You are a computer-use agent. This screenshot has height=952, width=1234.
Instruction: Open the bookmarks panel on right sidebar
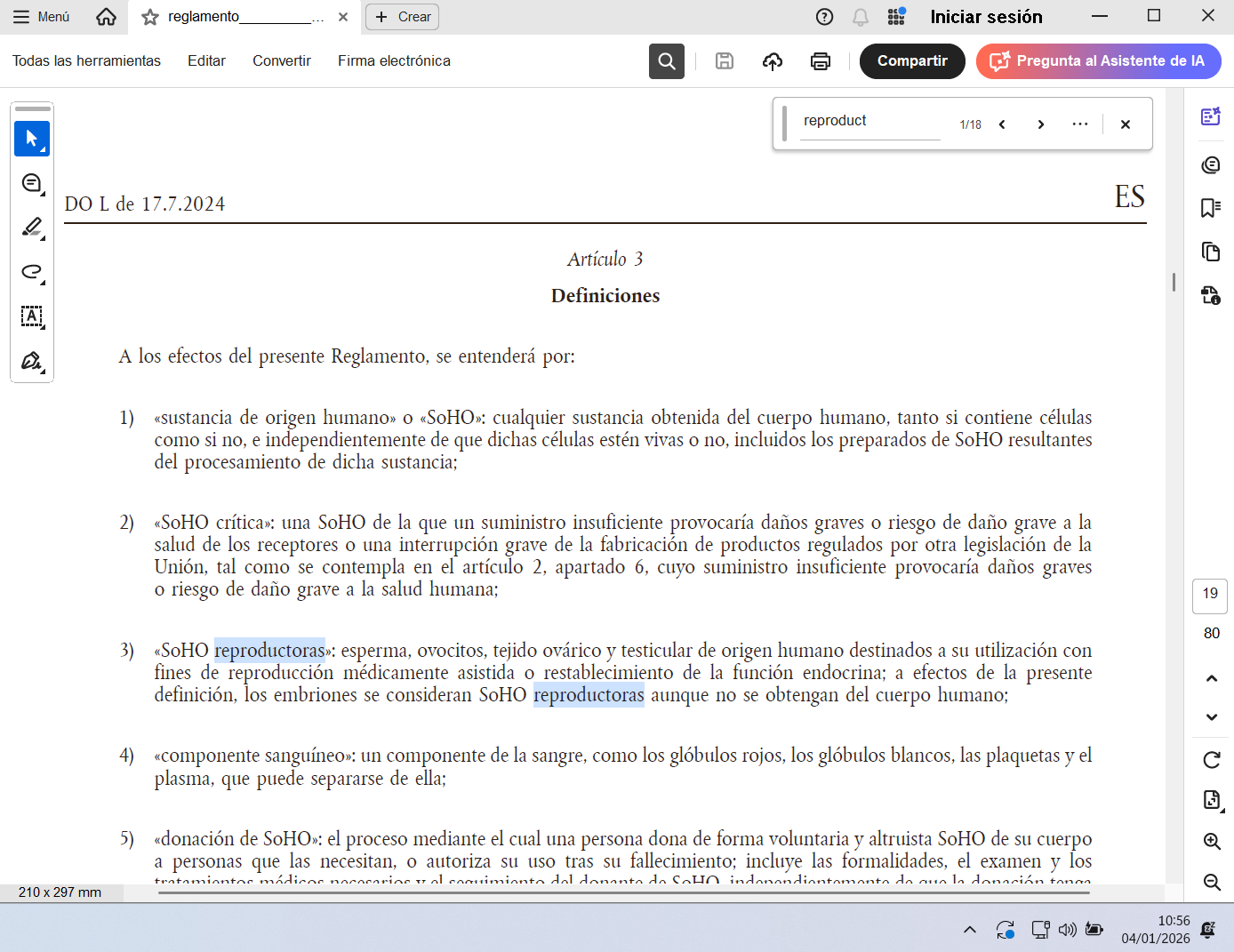coord(1210,208)
